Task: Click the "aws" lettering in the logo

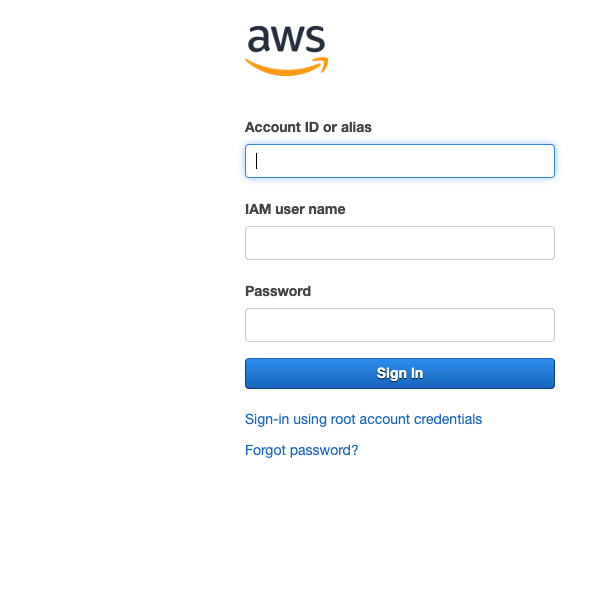Action: (287, 39)
